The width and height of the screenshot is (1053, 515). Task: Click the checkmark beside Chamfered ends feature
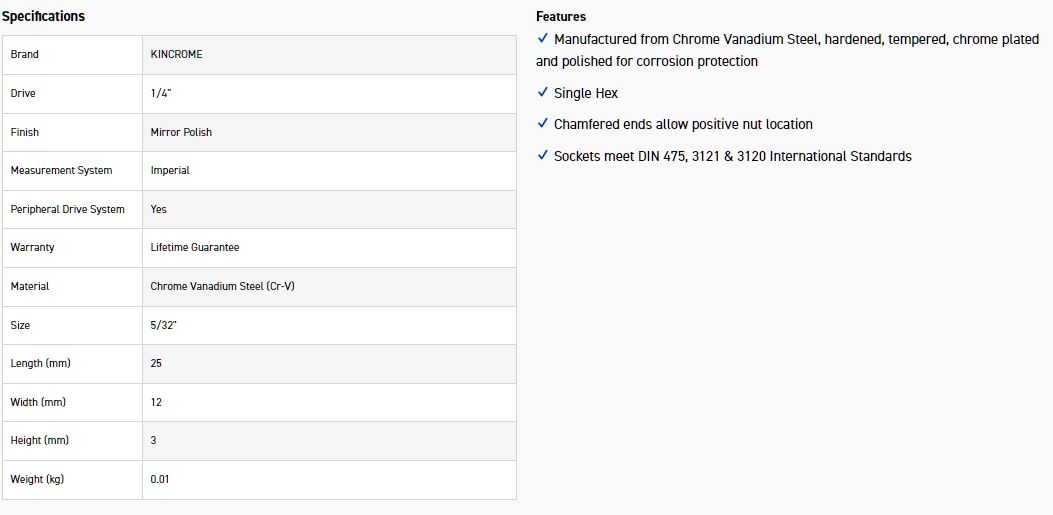coord(543,123)
